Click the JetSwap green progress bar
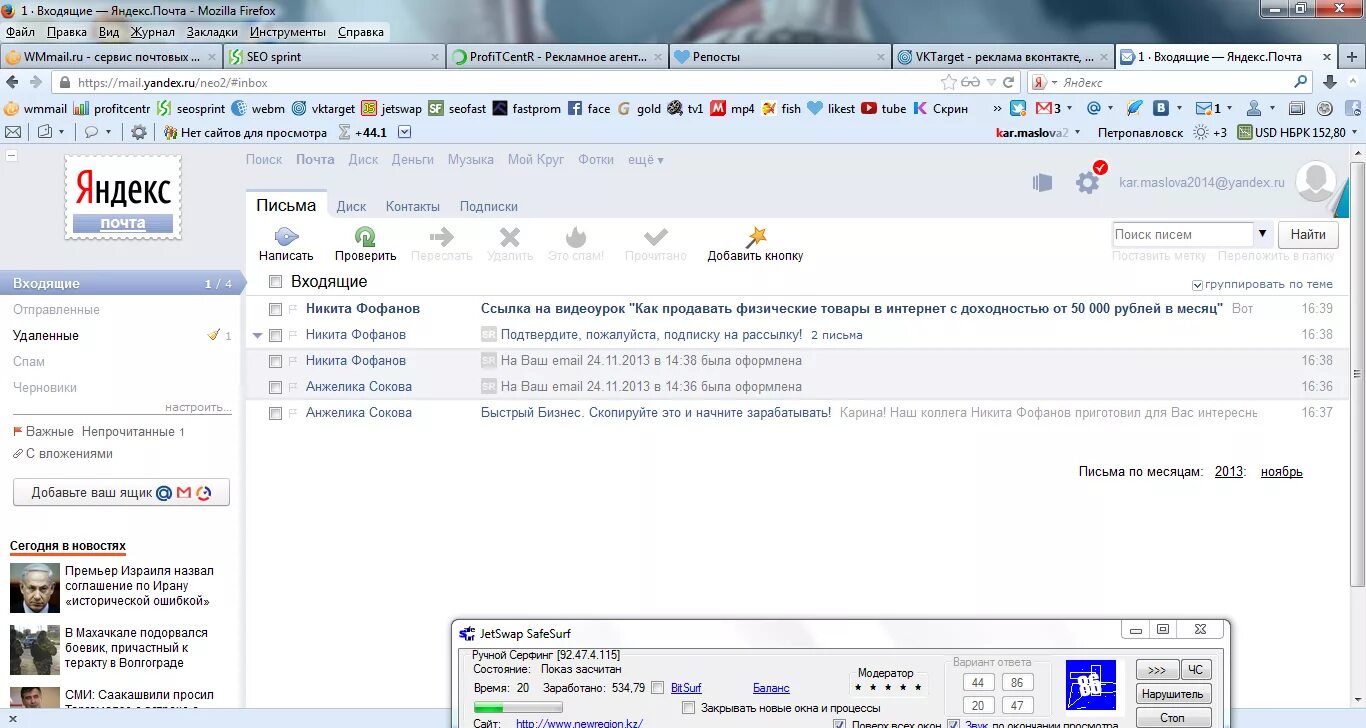This screenshot has height=728, width=1366. (518, 707)
